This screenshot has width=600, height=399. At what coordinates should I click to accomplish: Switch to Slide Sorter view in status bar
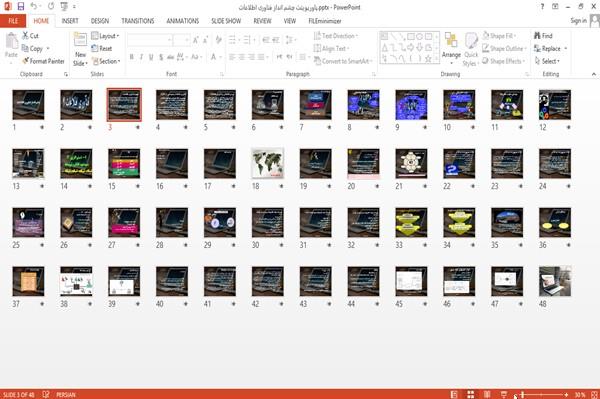pos(471,394)
